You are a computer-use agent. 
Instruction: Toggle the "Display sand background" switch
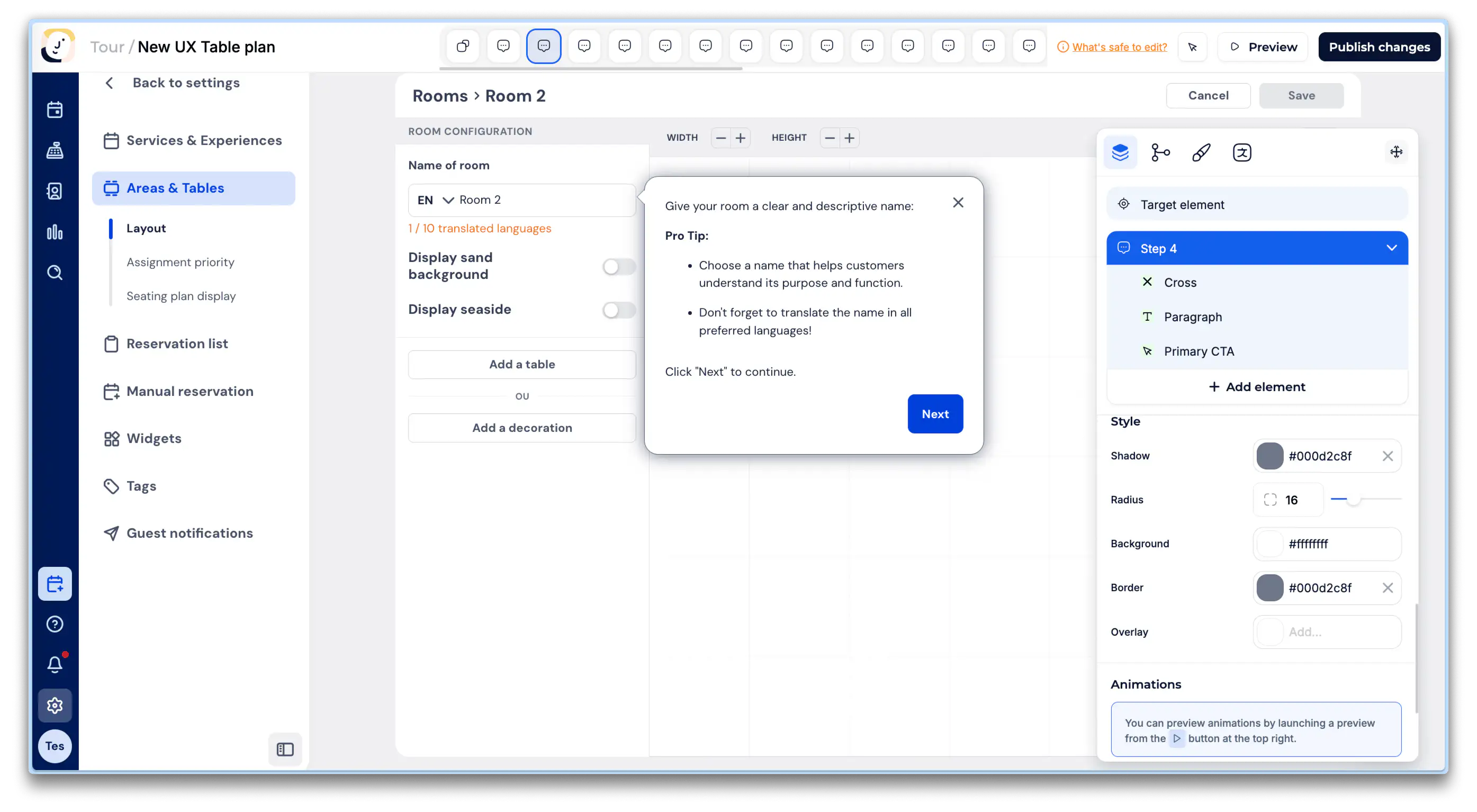coord(619,267)
